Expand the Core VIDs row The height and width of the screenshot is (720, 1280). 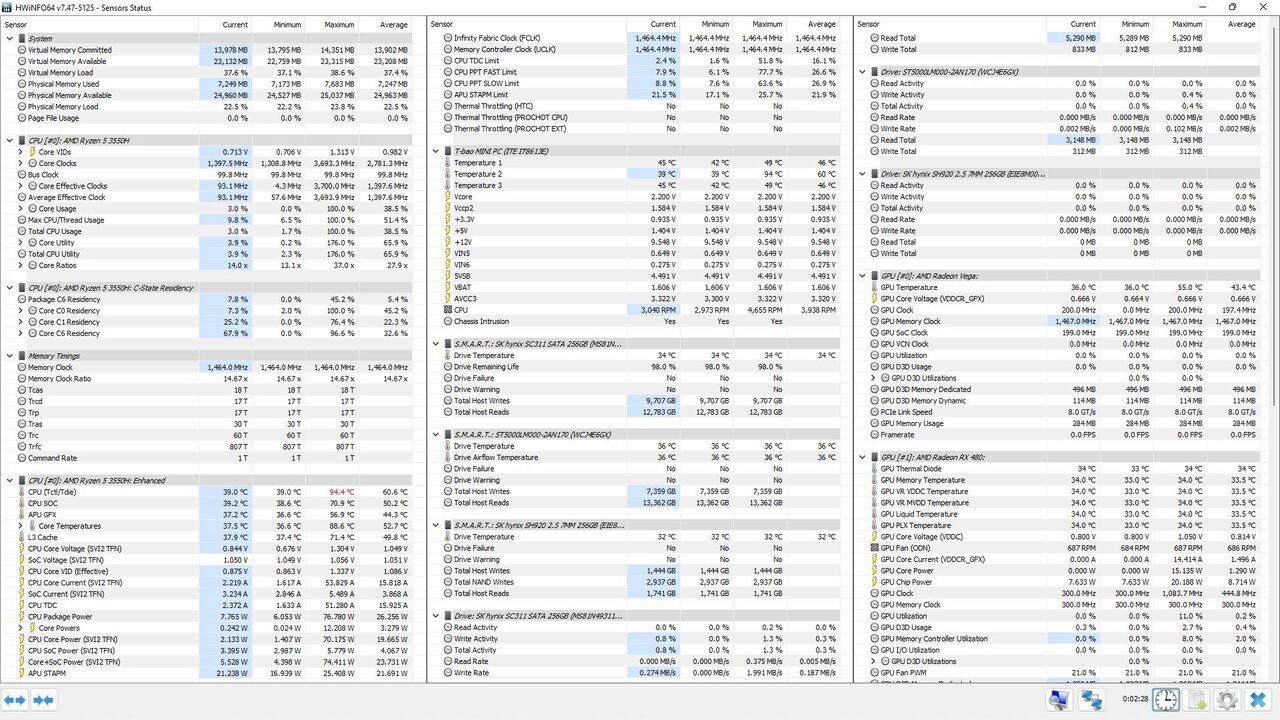coord(20,152)
